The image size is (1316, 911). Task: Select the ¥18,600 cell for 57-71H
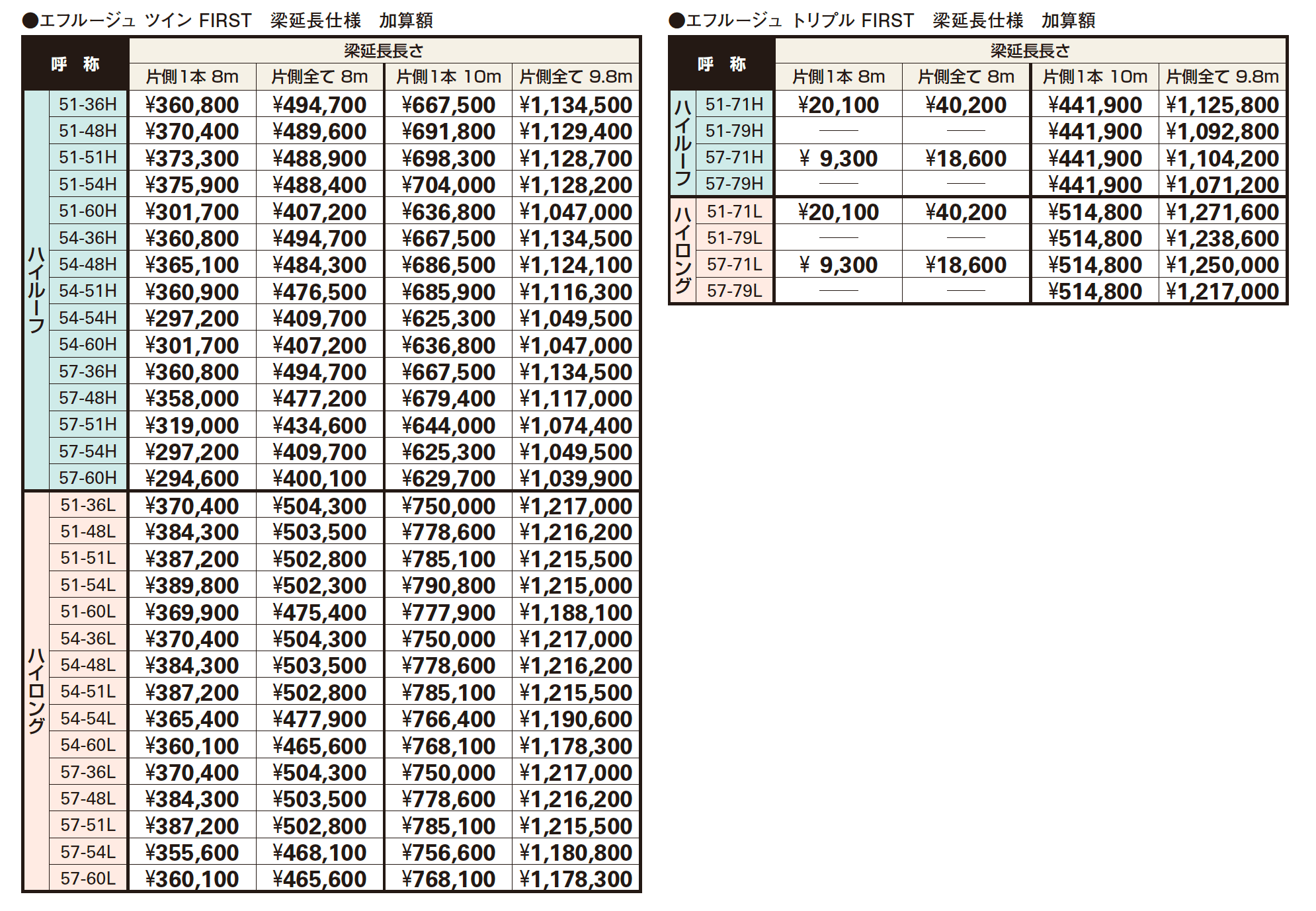pyautogui.click(x=966, y=159)
